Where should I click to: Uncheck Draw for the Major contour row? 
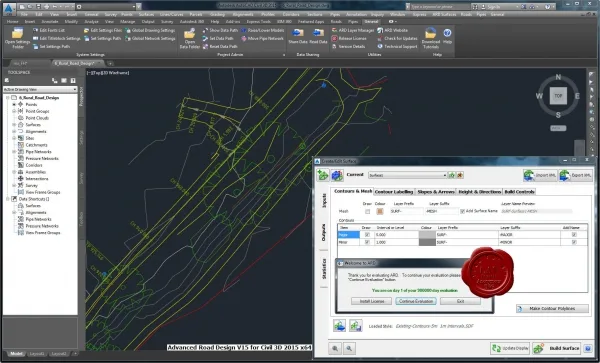367,234
